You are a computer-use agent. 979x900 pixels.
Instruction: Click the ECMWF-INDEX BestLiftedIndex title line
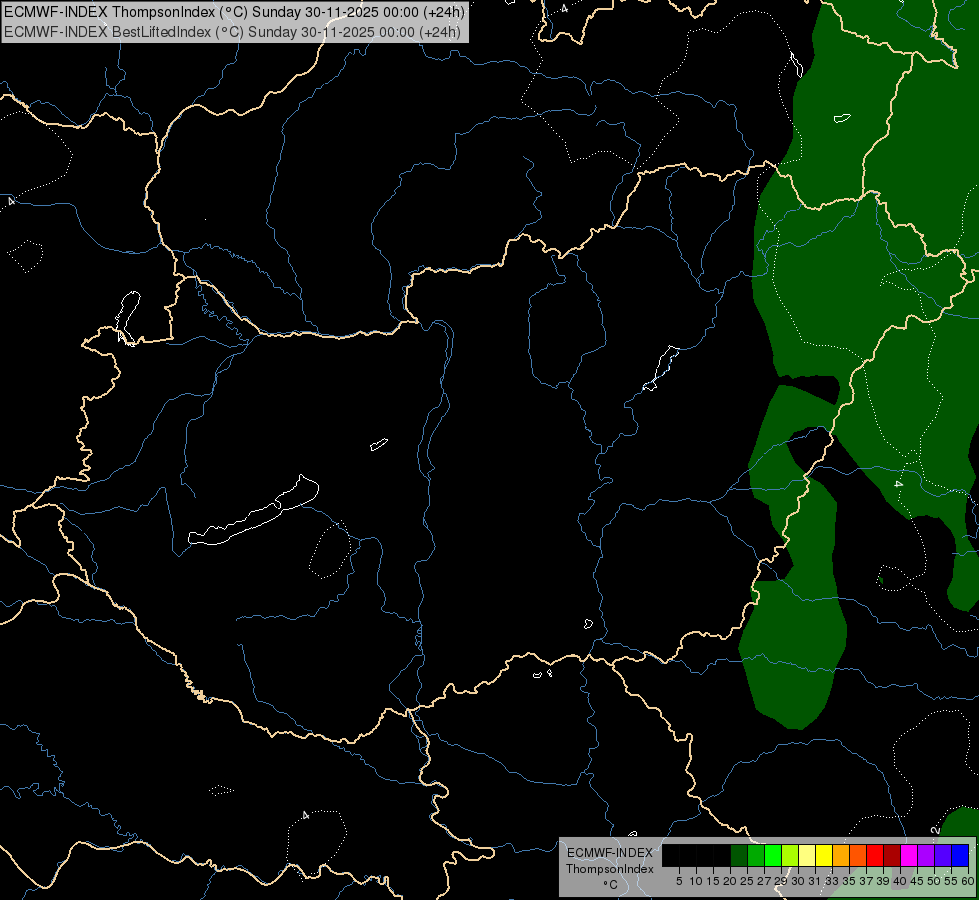tap(232, 32)
